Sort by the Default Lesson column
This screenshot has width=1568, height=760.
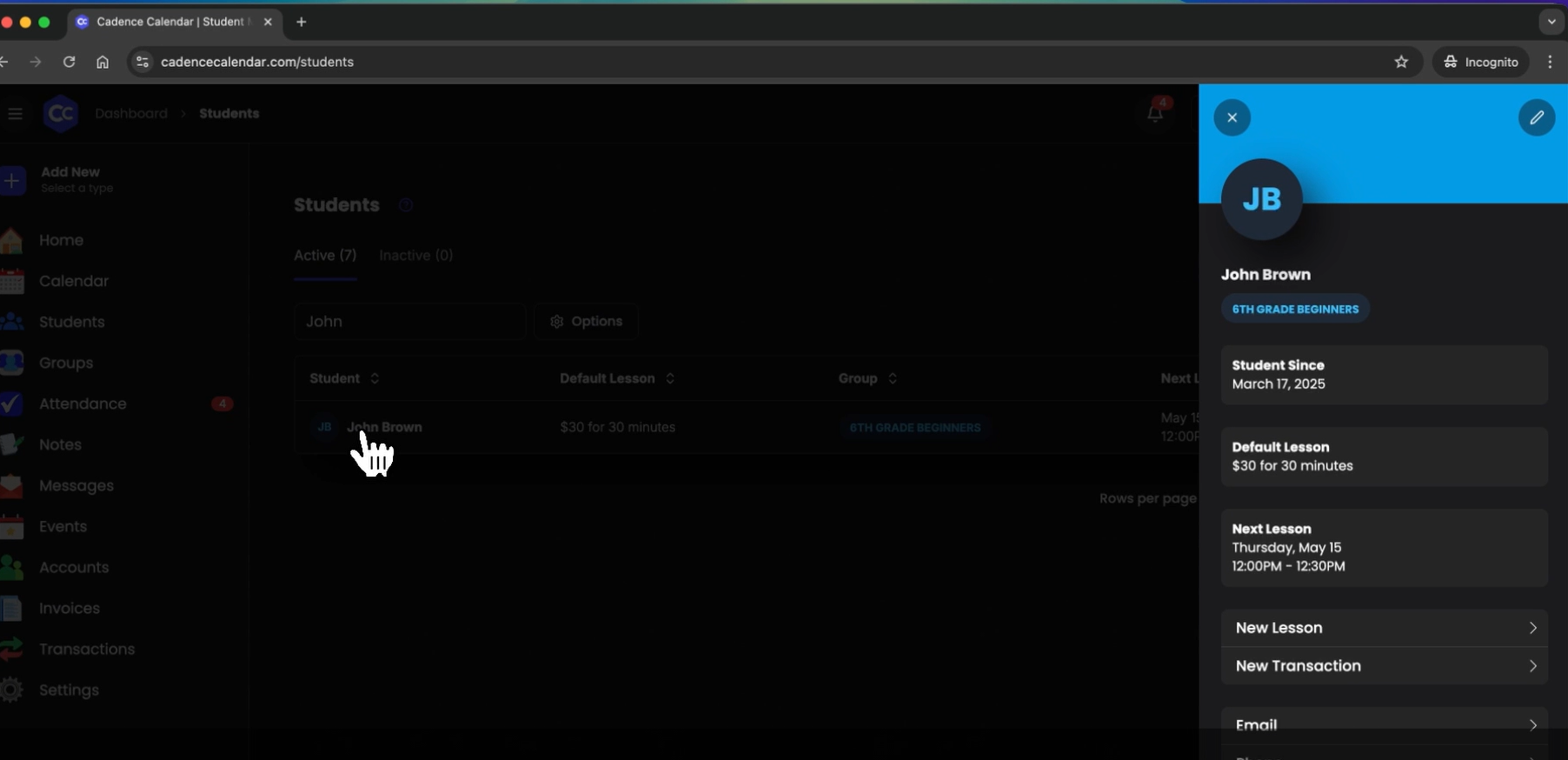617,378
